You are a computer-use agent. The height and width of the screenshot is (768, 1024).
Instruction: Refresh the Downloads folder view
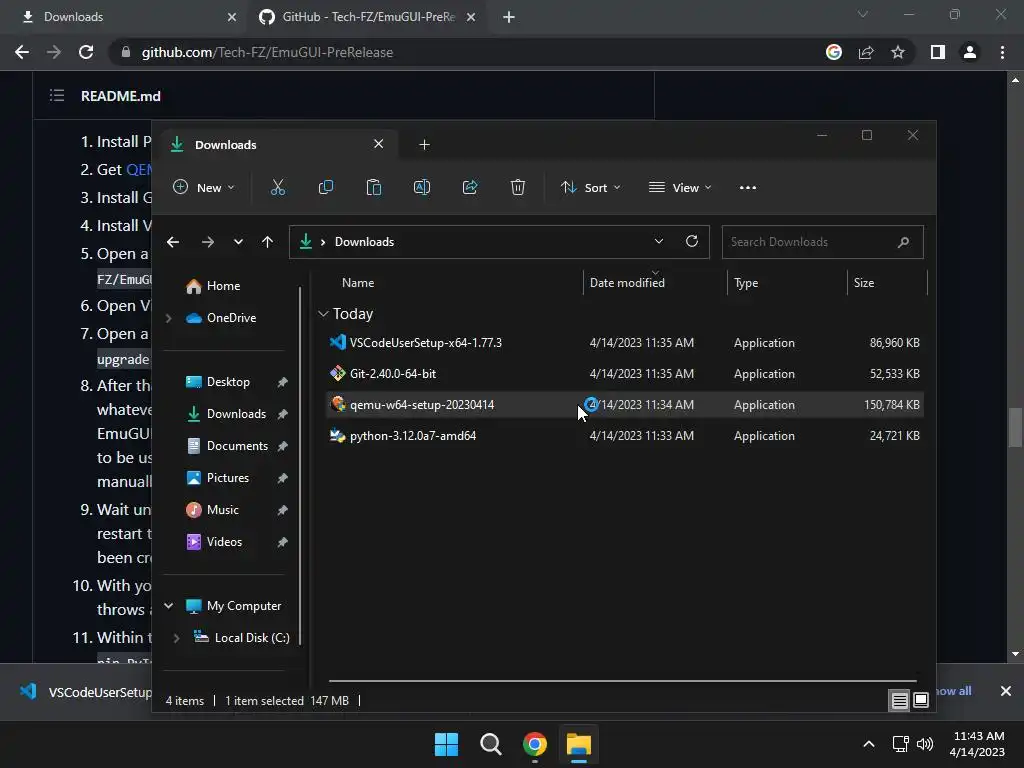tap(692, 241)
